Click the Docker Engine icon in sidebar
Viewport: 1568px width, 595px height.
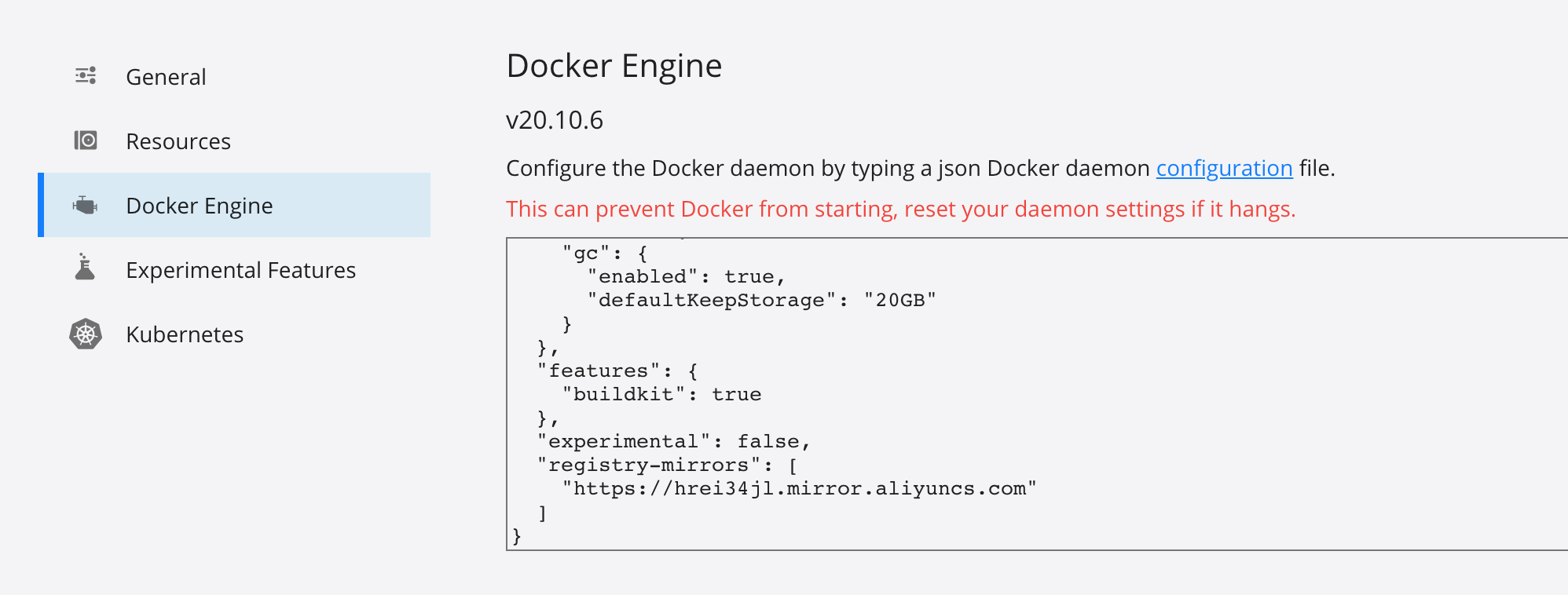coord(85,206)
